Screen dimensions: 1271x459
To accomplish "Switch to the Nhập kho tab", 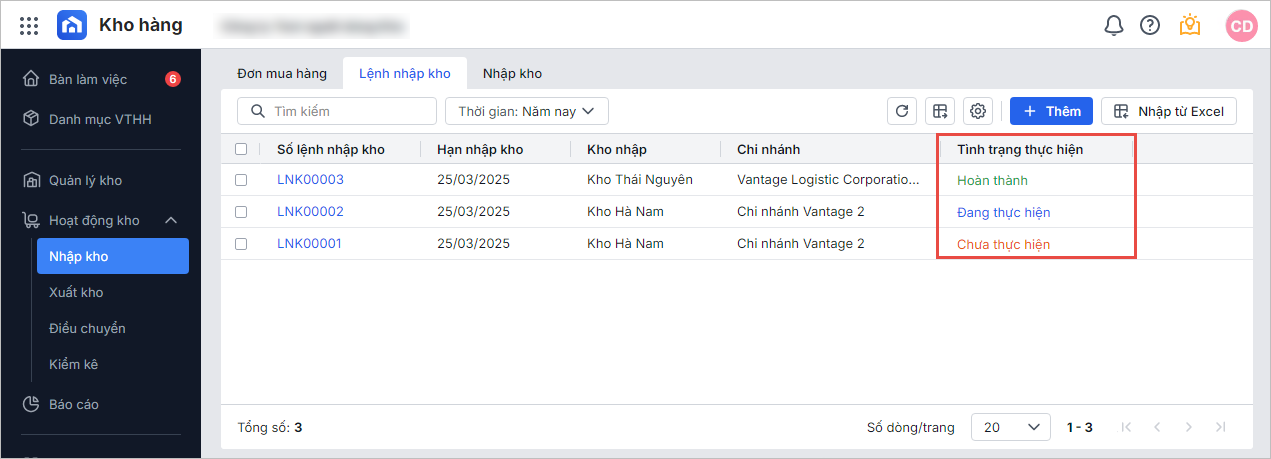I will pos(512,73).
